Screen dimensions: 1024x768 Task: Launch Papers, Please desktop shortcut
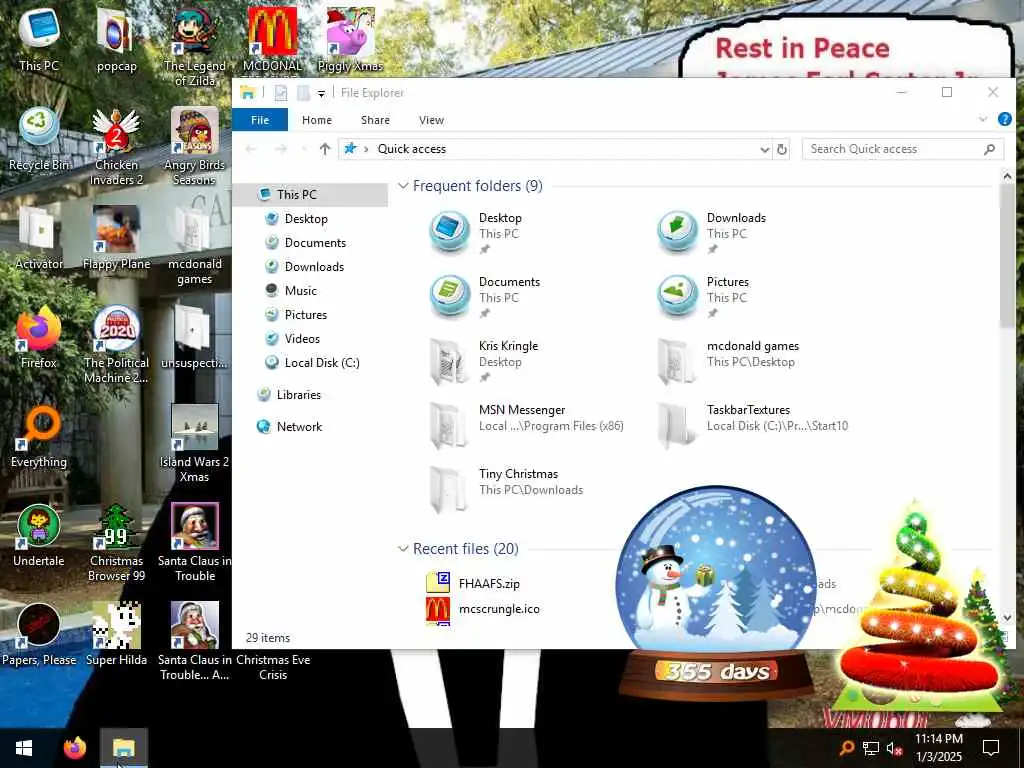39,635
